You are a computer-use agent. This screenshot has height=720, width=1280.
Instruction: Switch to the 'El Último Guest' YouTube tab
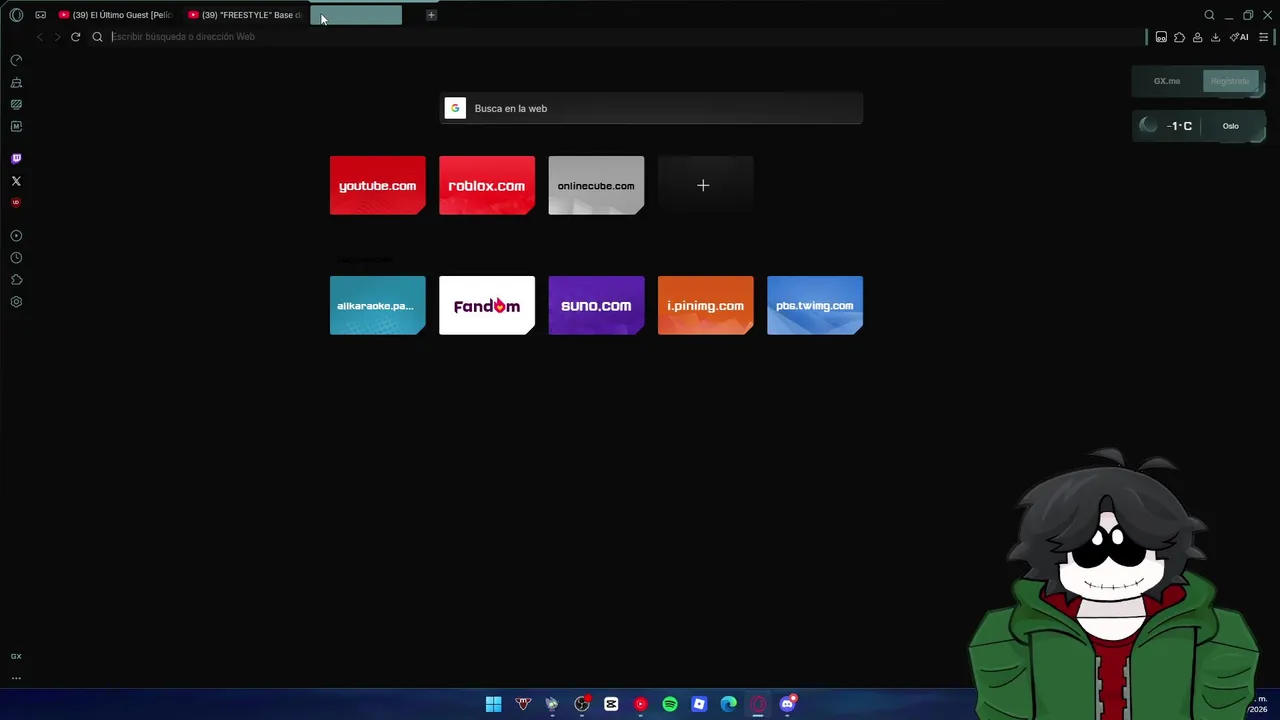[115, 15]
